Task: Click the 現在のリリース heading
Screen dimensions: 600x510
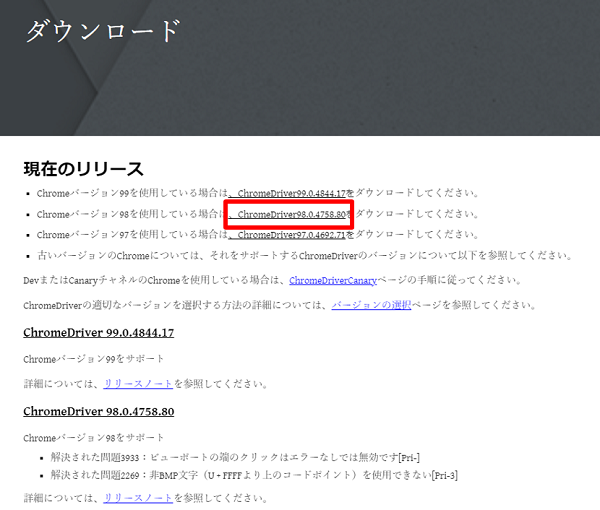Action: coord(83,169)
